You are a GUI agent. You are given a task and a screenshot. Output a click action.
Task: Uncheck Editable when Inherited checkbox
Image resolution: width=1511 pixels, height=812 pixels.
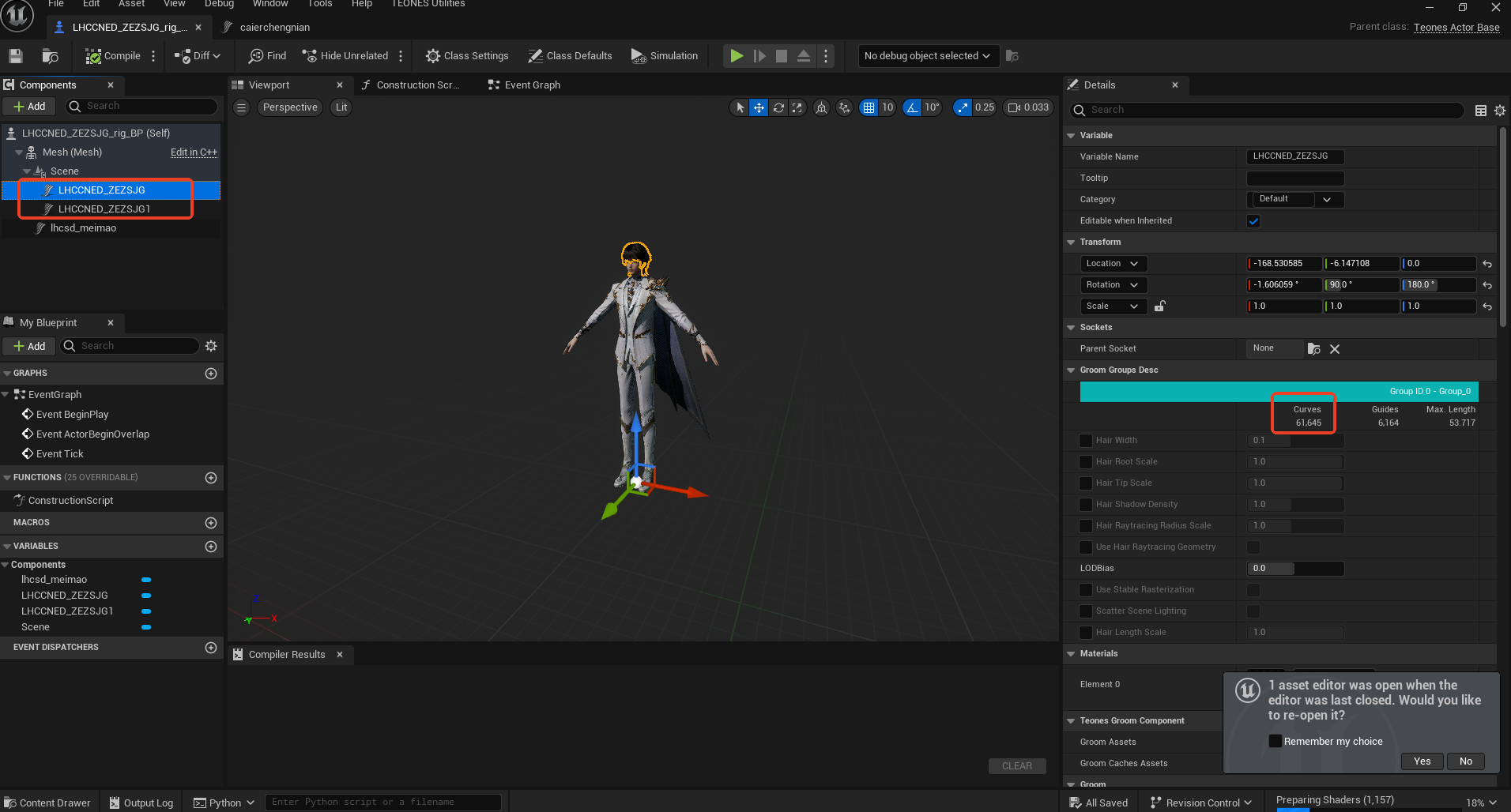[x=1253, y=221]
